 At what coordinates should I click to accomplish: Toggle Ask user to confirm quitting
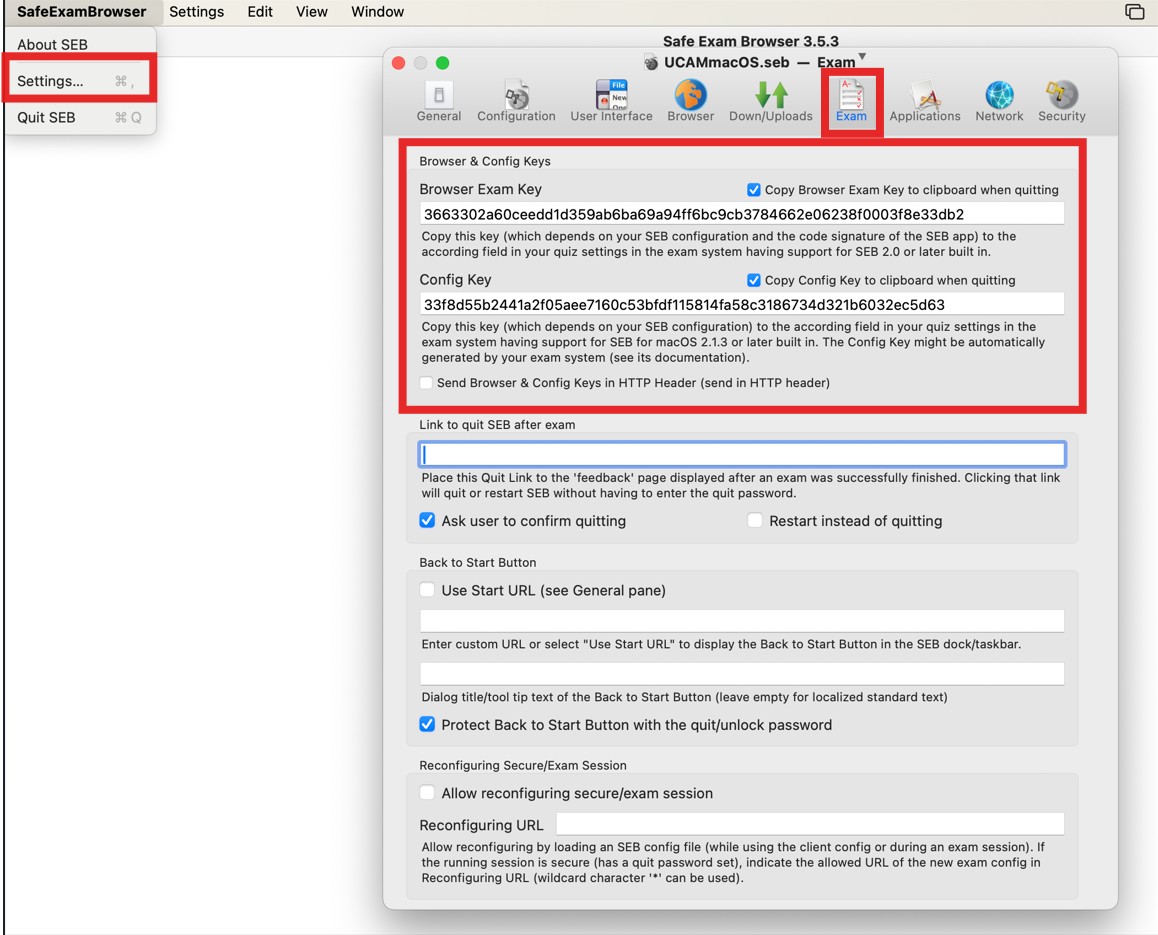(x=427, y=521)
